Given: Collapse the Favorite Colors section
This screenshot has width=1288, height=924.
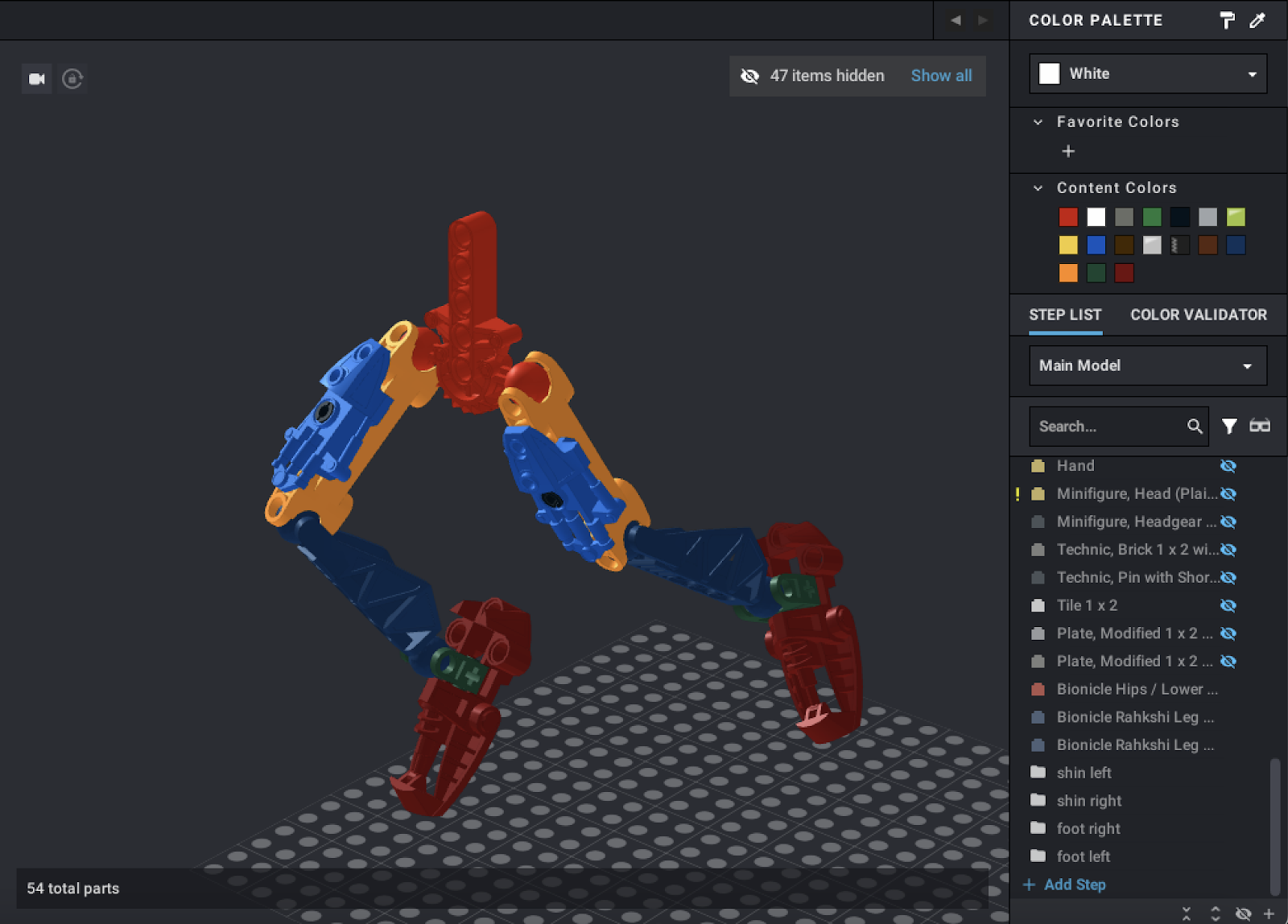Looking at the screenshot, I should (x=1038, y=122).
